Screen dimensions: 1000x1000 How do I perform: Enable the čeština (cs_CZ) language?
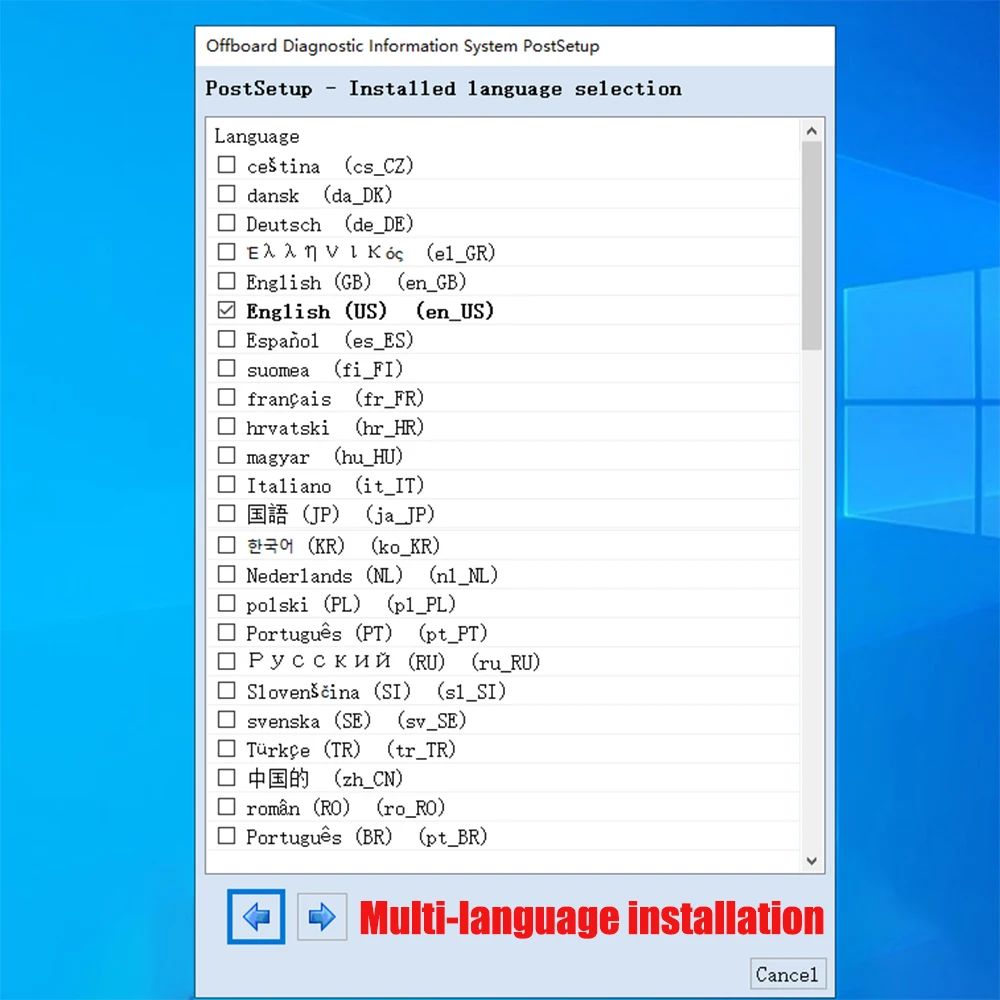point(226,164)
